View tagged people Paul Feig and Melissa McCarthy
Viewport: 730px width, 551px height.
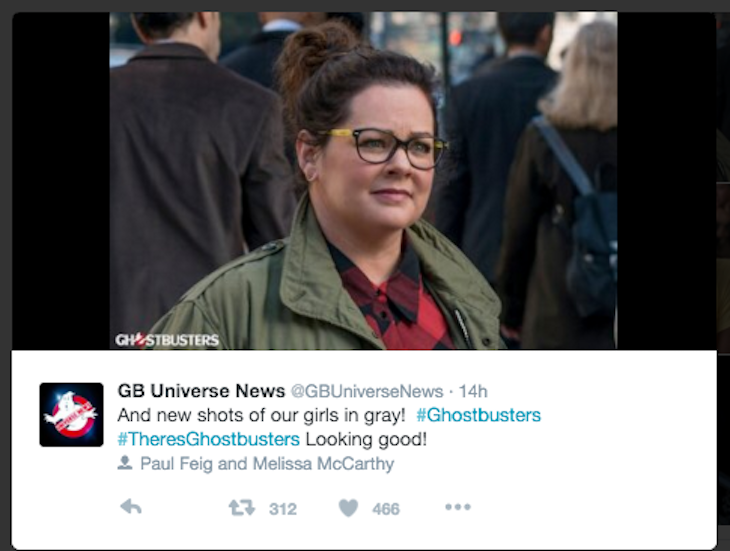coord(267,464)
